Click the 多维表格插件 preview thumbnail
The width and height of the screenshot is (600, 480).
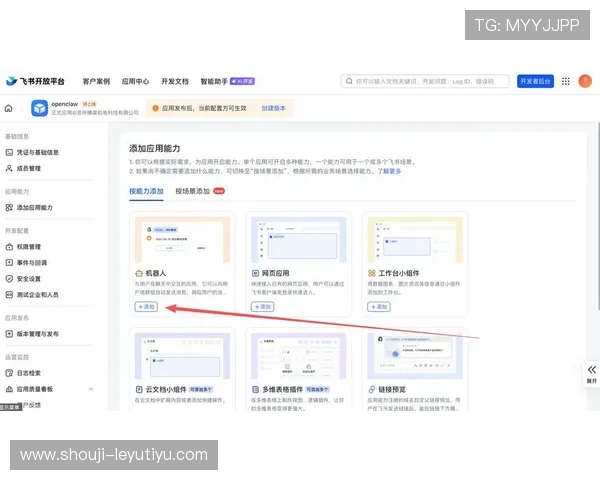(299, 356)
